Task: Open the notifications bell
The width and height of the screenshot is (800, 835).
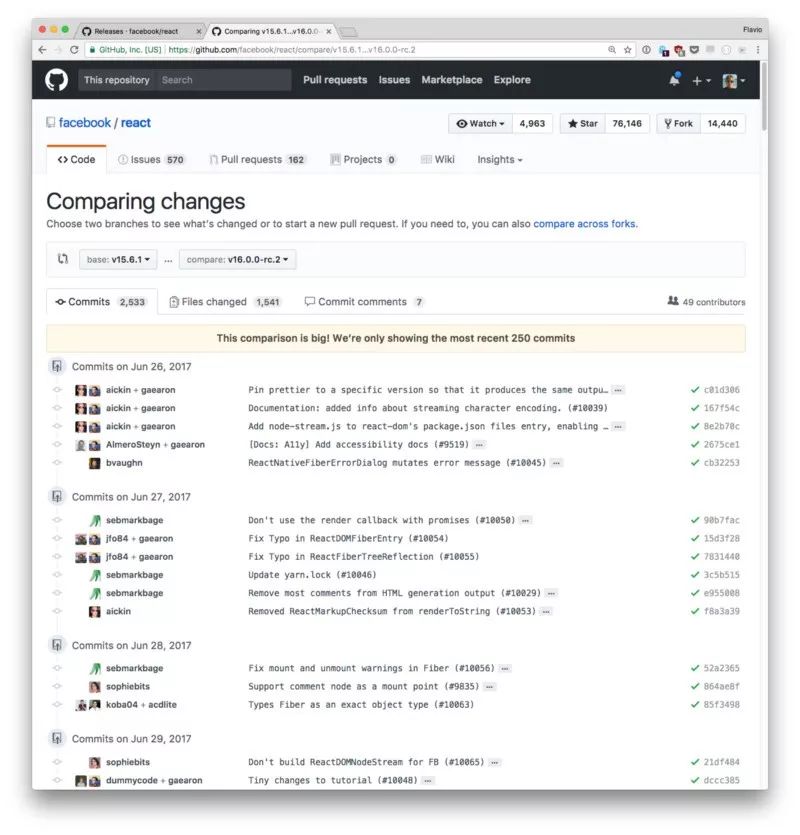Action: [x=674, y=80]
